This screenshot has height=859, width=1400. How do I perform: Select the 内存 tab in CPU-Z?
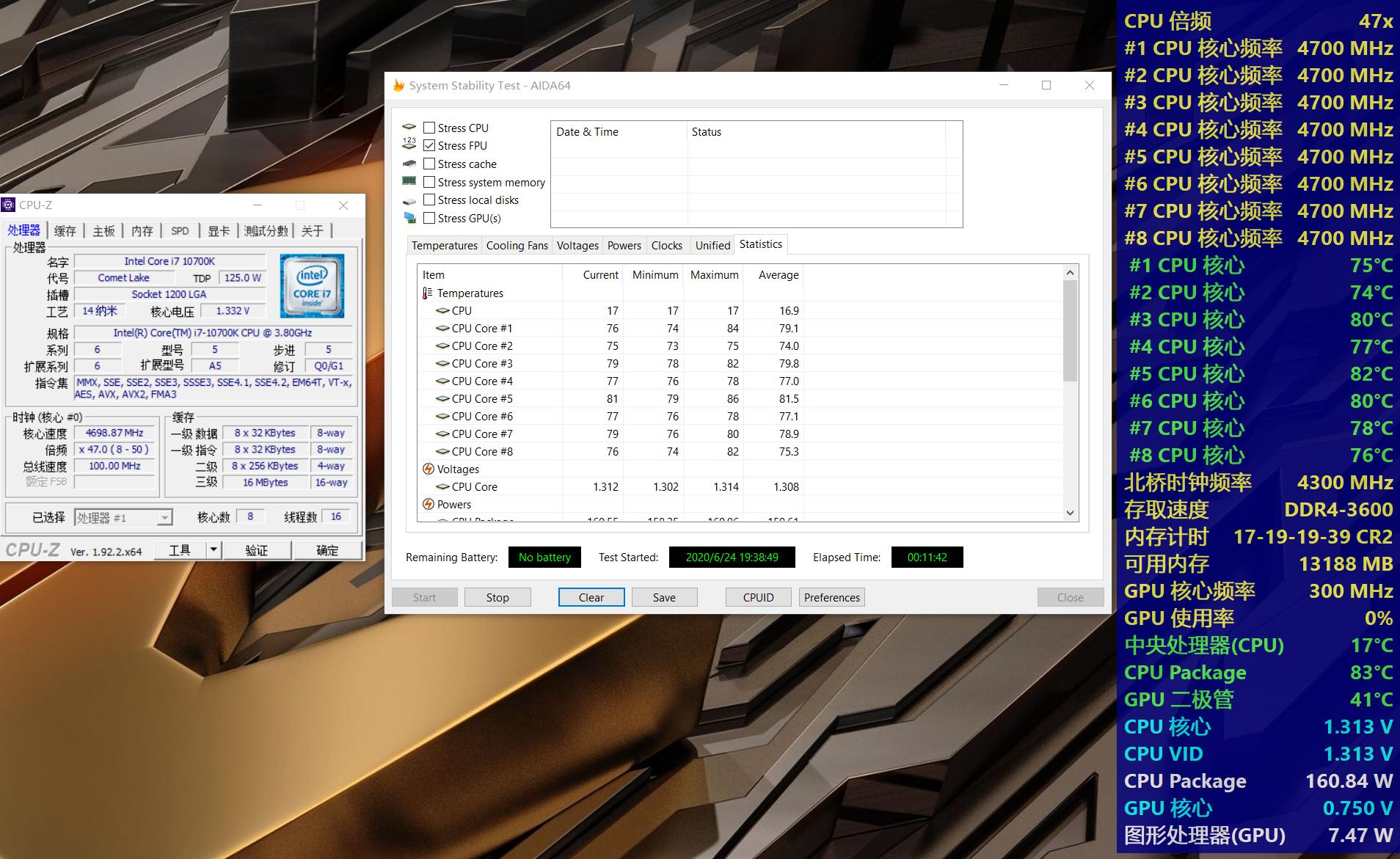pos(142,231)
